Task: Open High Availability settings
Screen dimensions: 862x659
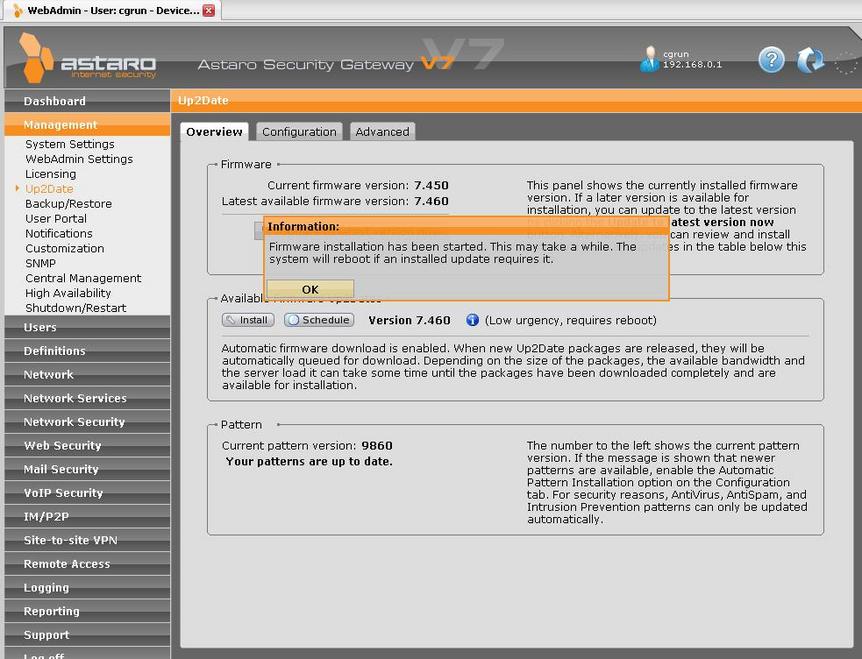Action: tap(68, 292)
